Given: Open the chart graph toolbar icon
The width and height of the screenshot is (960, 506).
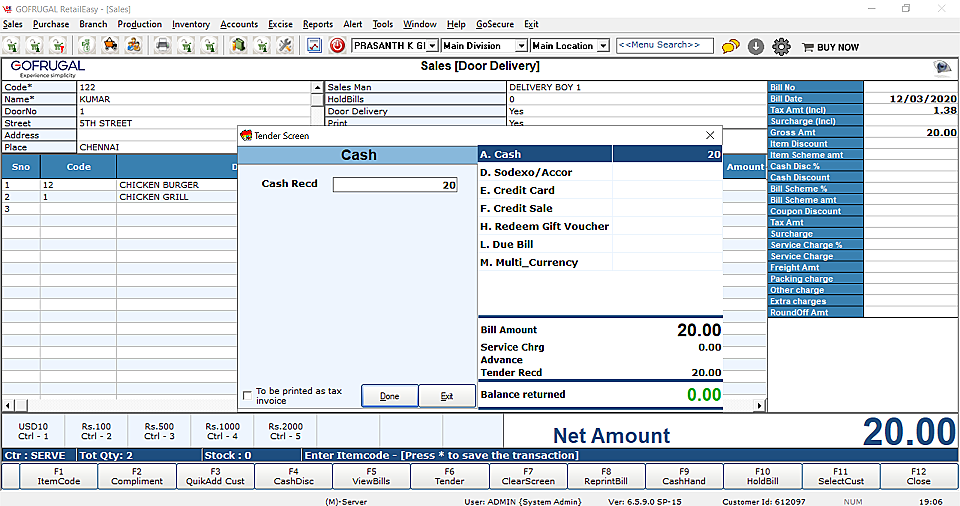Looking at the screenshot, I should click(x=314, y=45).
